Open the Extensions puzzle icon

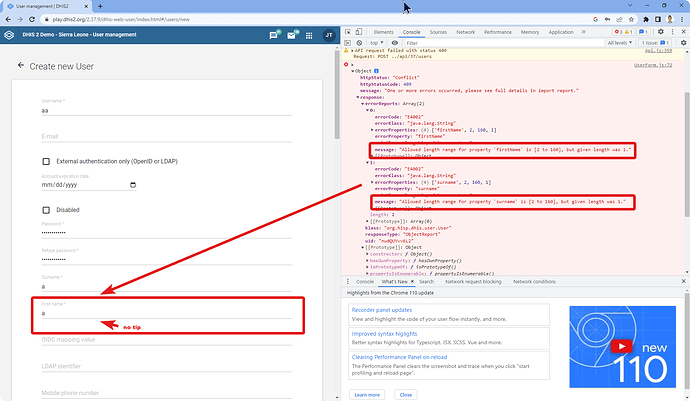[646, 19]
